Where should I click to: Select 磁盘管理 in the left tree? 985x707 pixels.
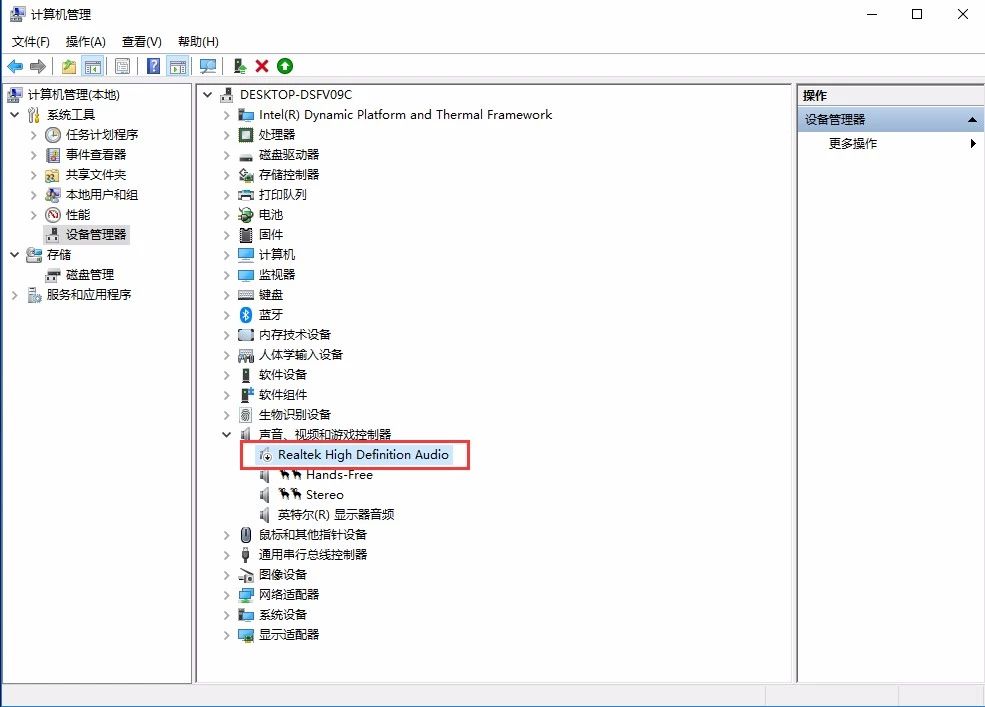[90, 275]
